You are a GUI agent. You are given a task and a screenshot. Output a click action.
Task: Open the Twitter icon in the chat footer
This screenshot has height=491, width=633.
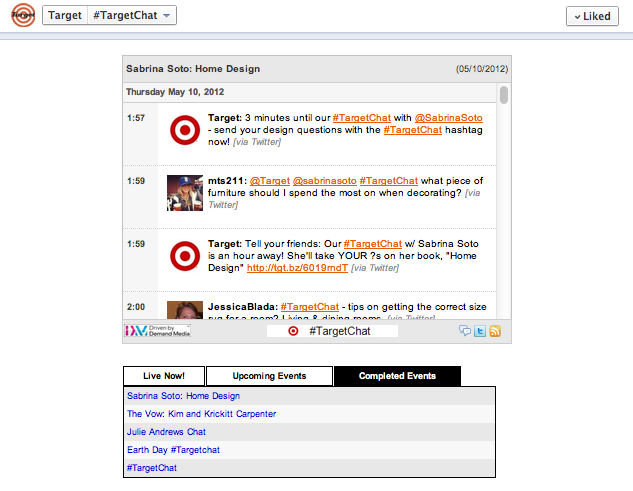pyautogui.click(x=480, y=331)
